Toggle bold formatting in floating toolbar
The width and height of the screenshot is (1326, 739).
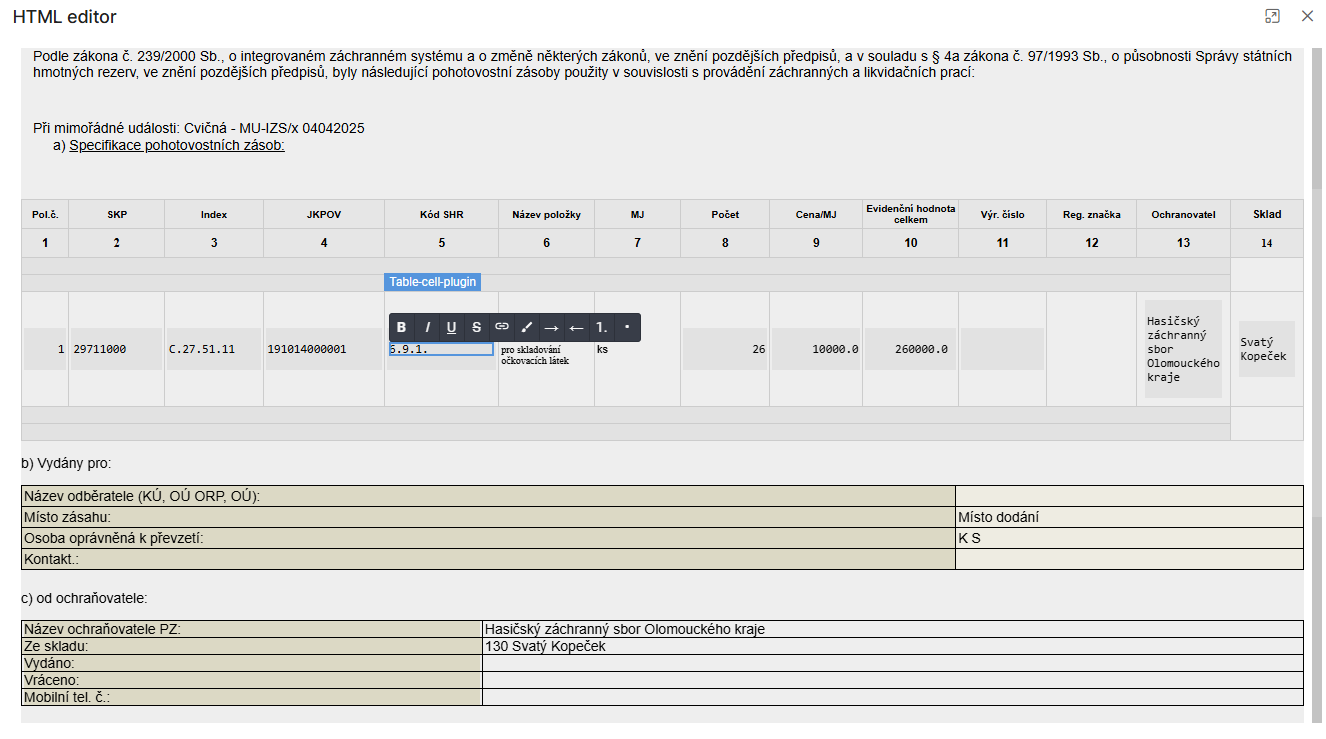[x=402, y=327]
